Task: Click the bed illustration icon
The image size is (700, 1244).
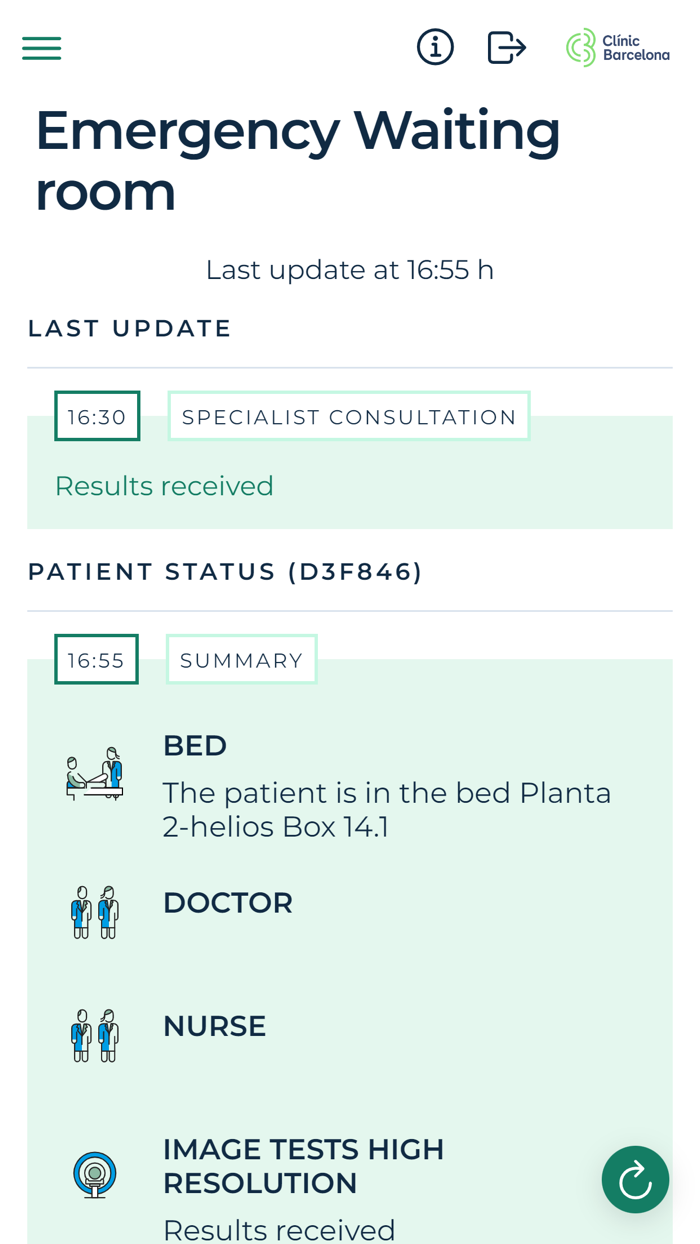Action: point(95,770)
